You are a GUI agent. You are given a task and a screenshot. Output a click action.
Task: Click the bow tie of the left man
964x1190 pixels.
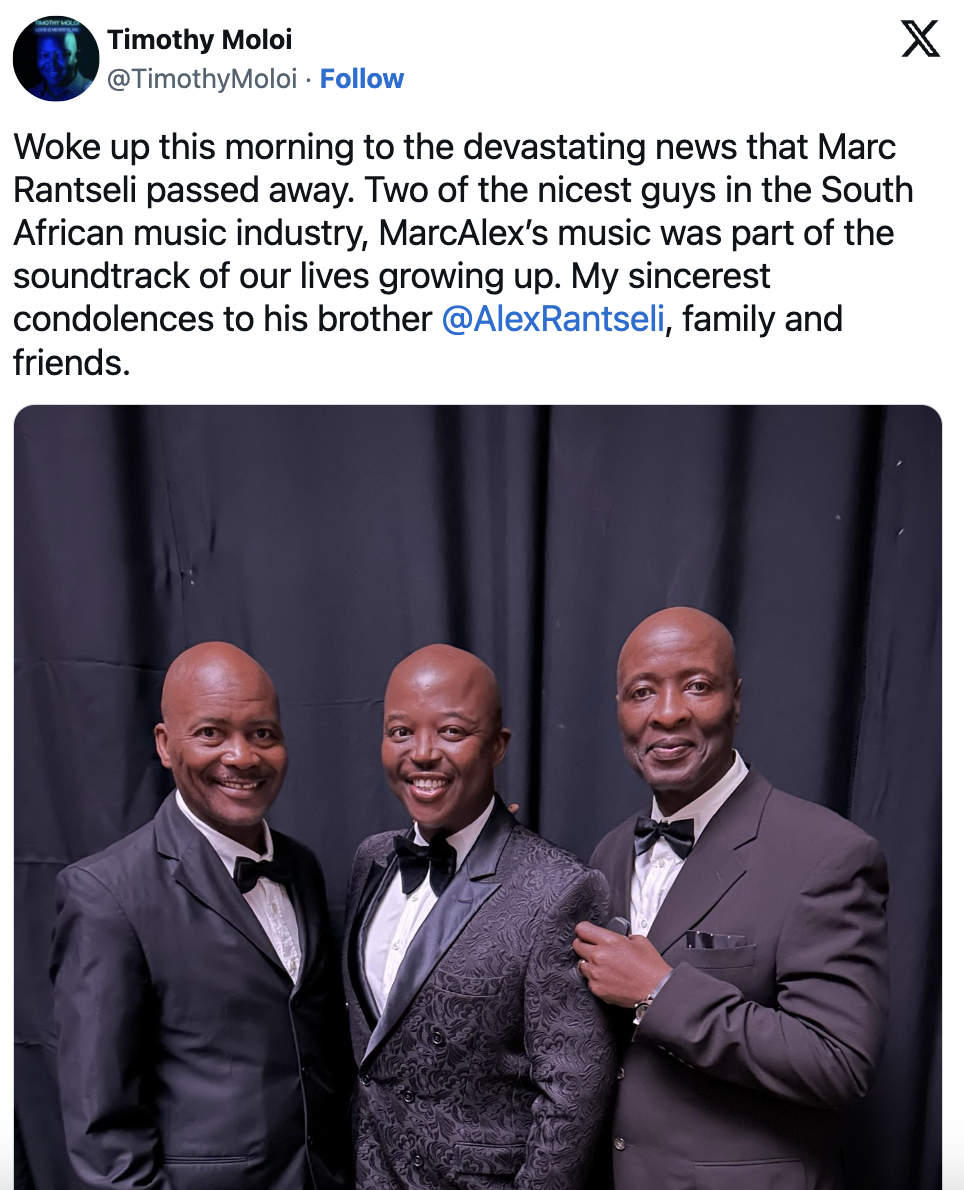click(x=257, y=873)
